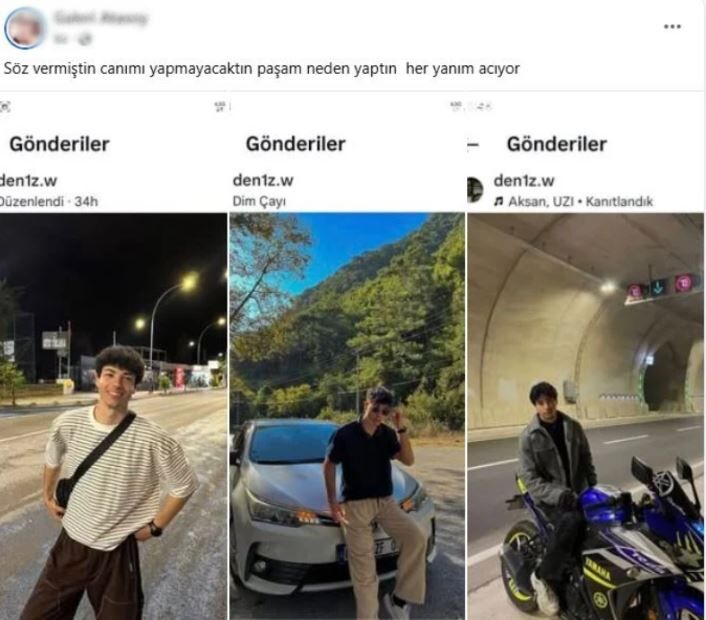The width and height of the screenshot is (706, 620).
Task: Open the three-dot post options menu
Action: 672,27
